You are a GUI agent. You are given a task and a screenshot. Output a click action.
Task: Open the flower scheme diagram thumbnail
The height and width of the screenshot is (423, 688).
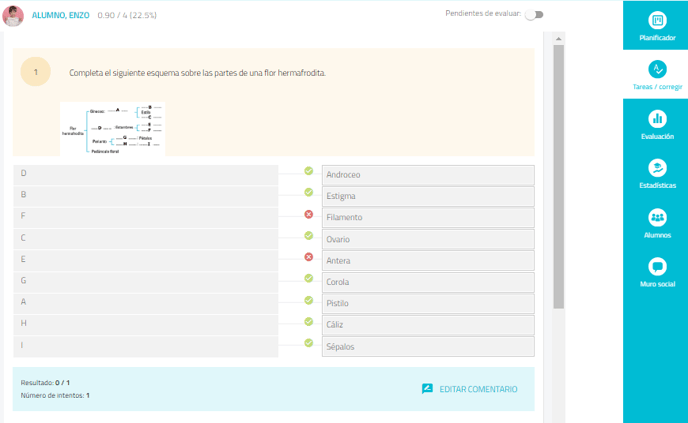coord(113,129)
